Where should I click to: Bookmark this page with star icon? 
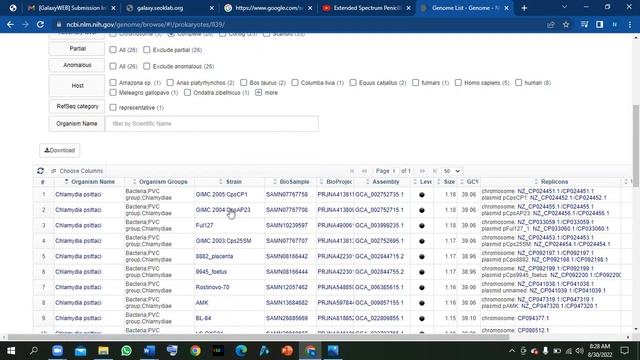coord(566,24)
